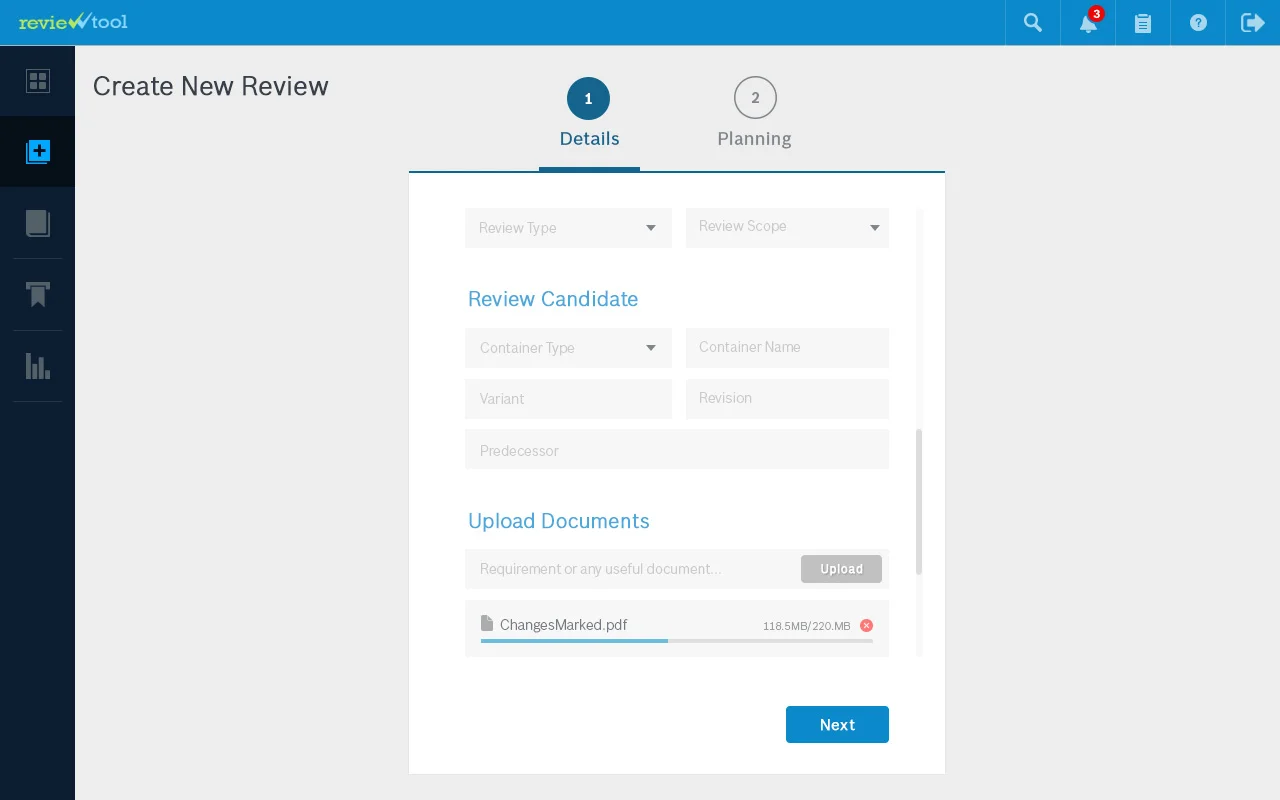1280x800 pixels.
Task: Open the clipboard tasks icon
Action: tap(1143, 22)
